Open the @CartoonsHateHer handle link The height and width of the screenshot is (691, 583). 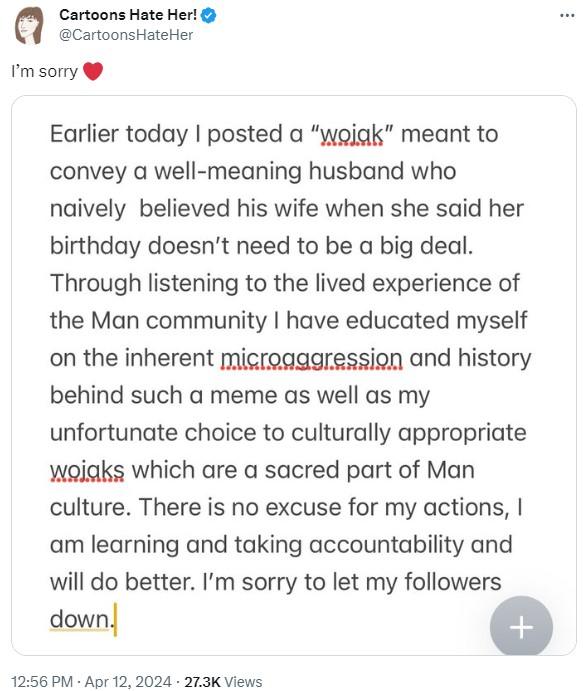tap(126, 35)
